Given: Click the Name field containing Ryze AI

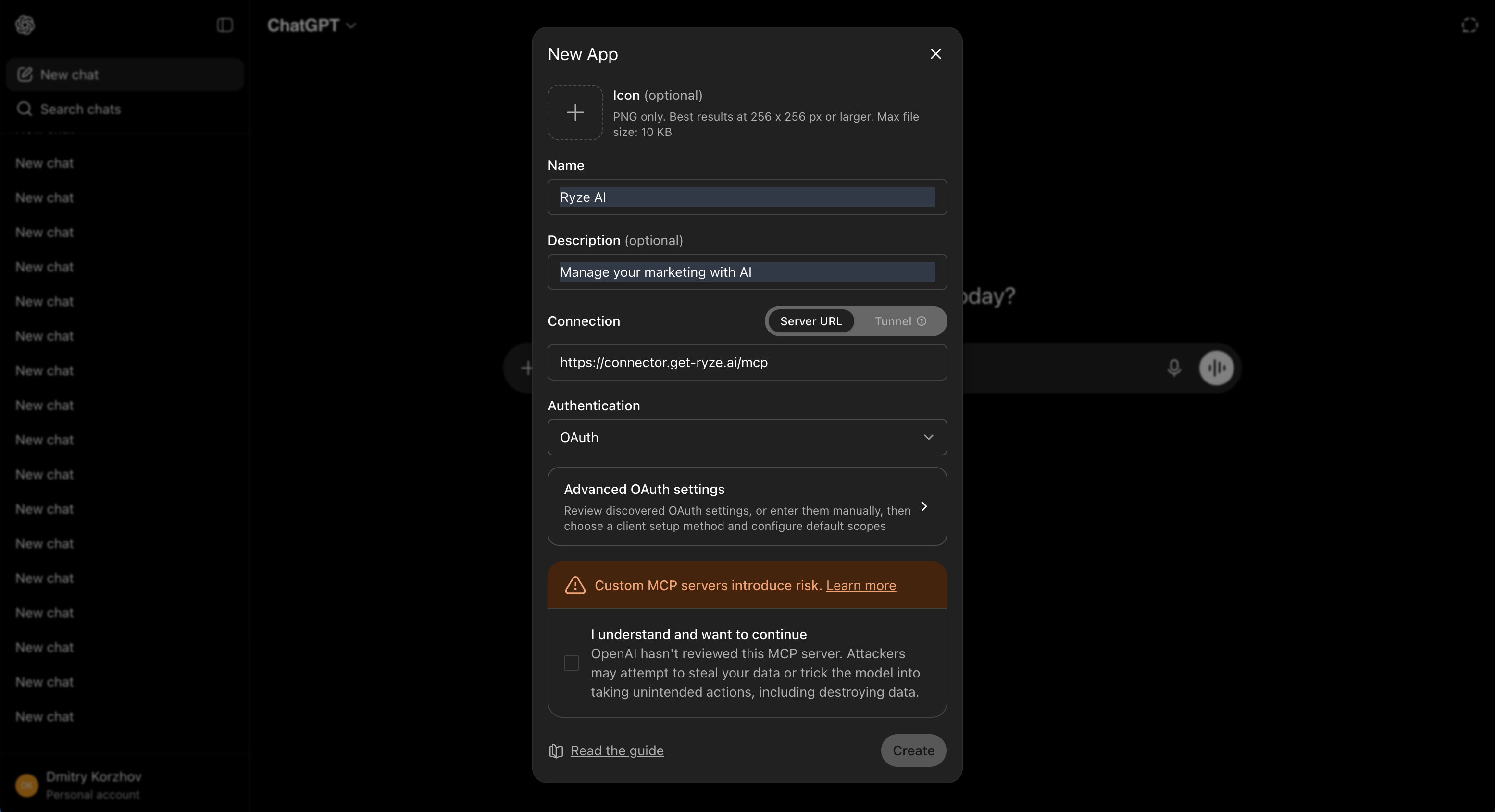Looking at the screenshot, I should tap(747, 197).
